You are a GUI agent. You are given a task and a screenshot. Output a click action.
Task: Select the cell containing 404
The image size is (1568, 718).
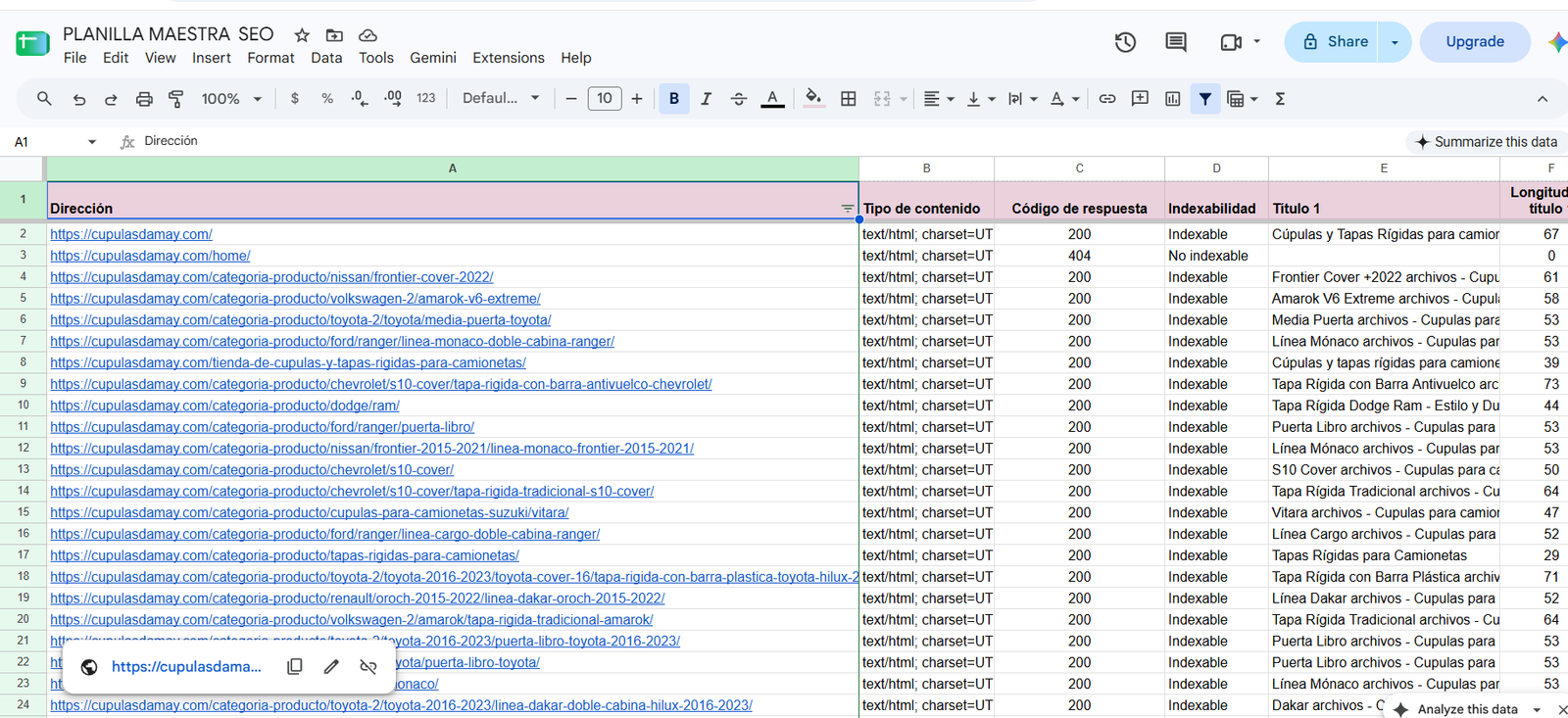[x=1079, y=256]
